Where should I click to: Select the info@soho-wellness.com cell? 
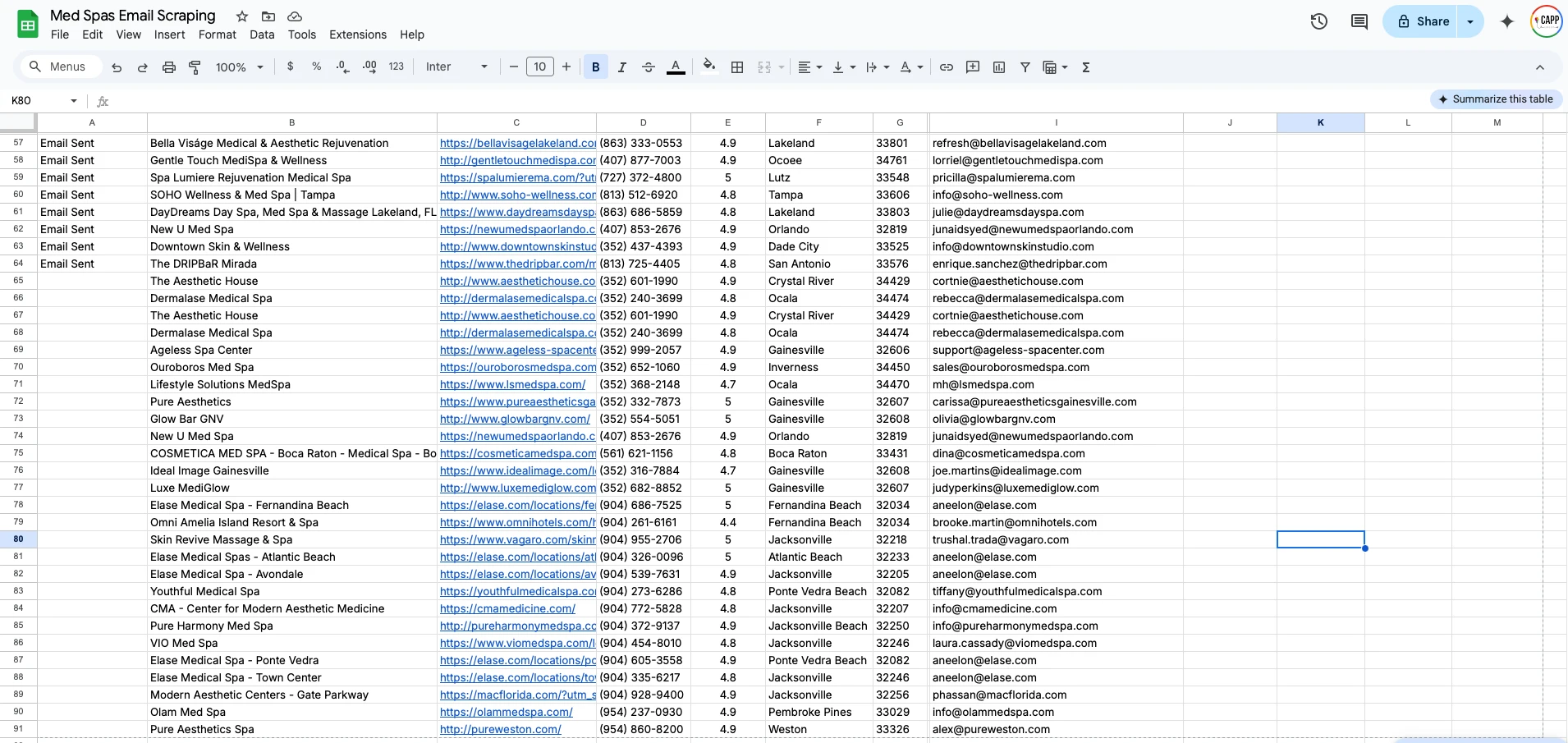click(x=1056, y=195)
